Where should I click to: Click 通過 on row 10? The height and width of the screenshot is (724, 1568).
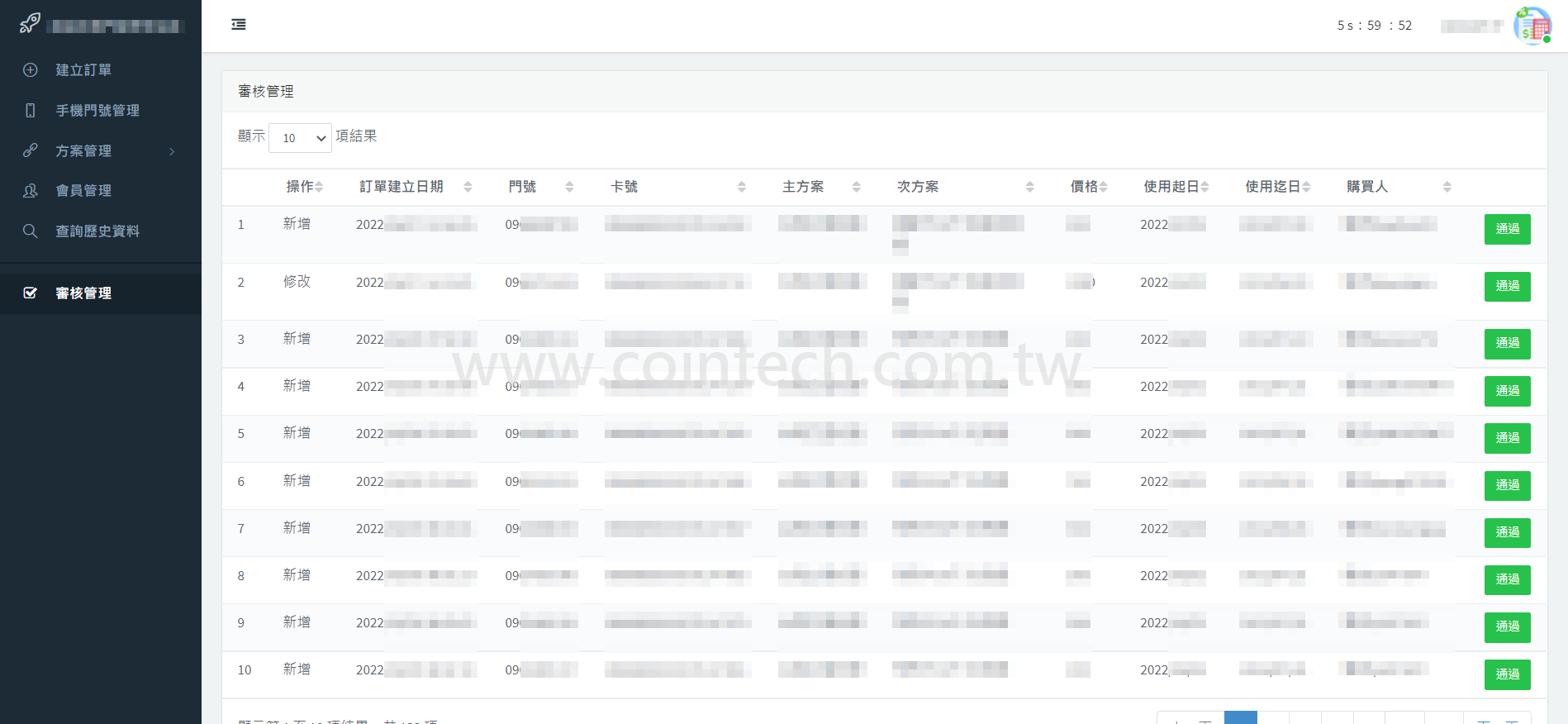pyautogui.click(x=1507, y=674)
